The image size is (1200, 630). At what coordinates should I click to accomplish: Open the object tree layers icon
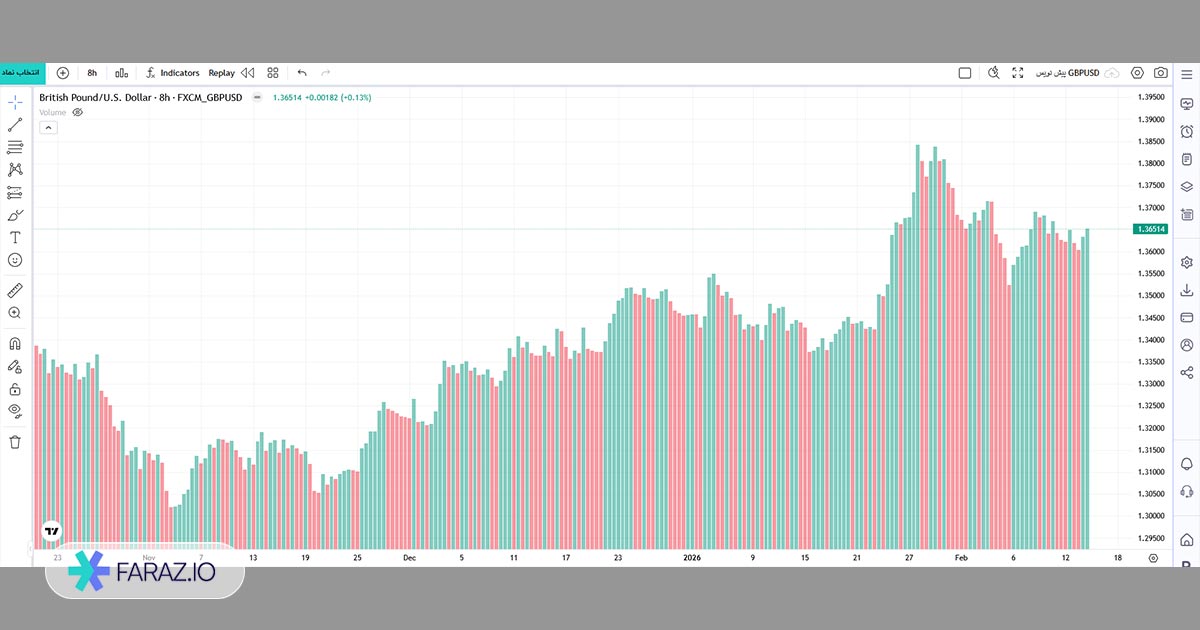pos(1187,186)
